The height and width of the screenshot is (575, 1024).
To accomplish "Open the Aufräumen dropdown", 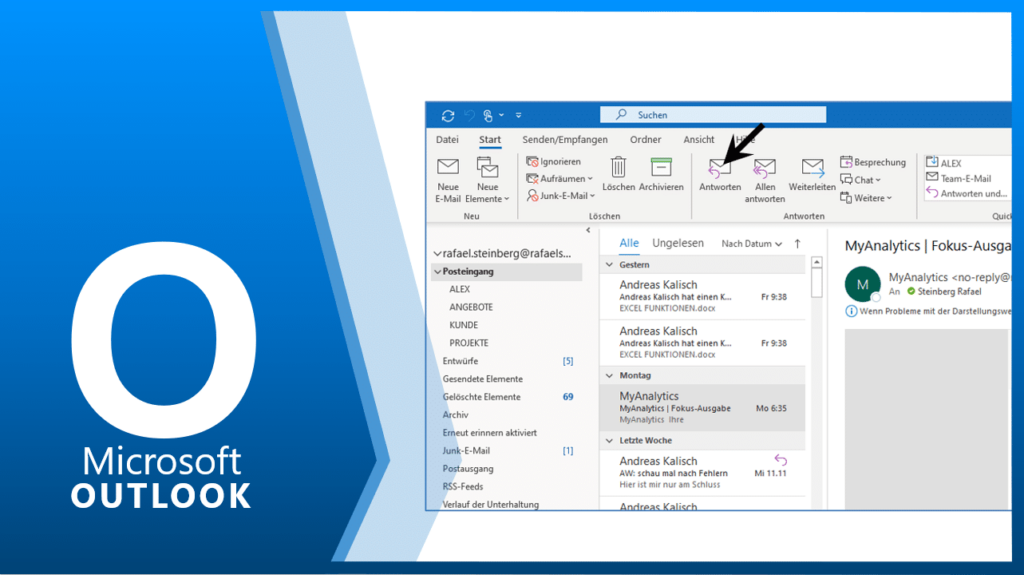I will [559, 178].
